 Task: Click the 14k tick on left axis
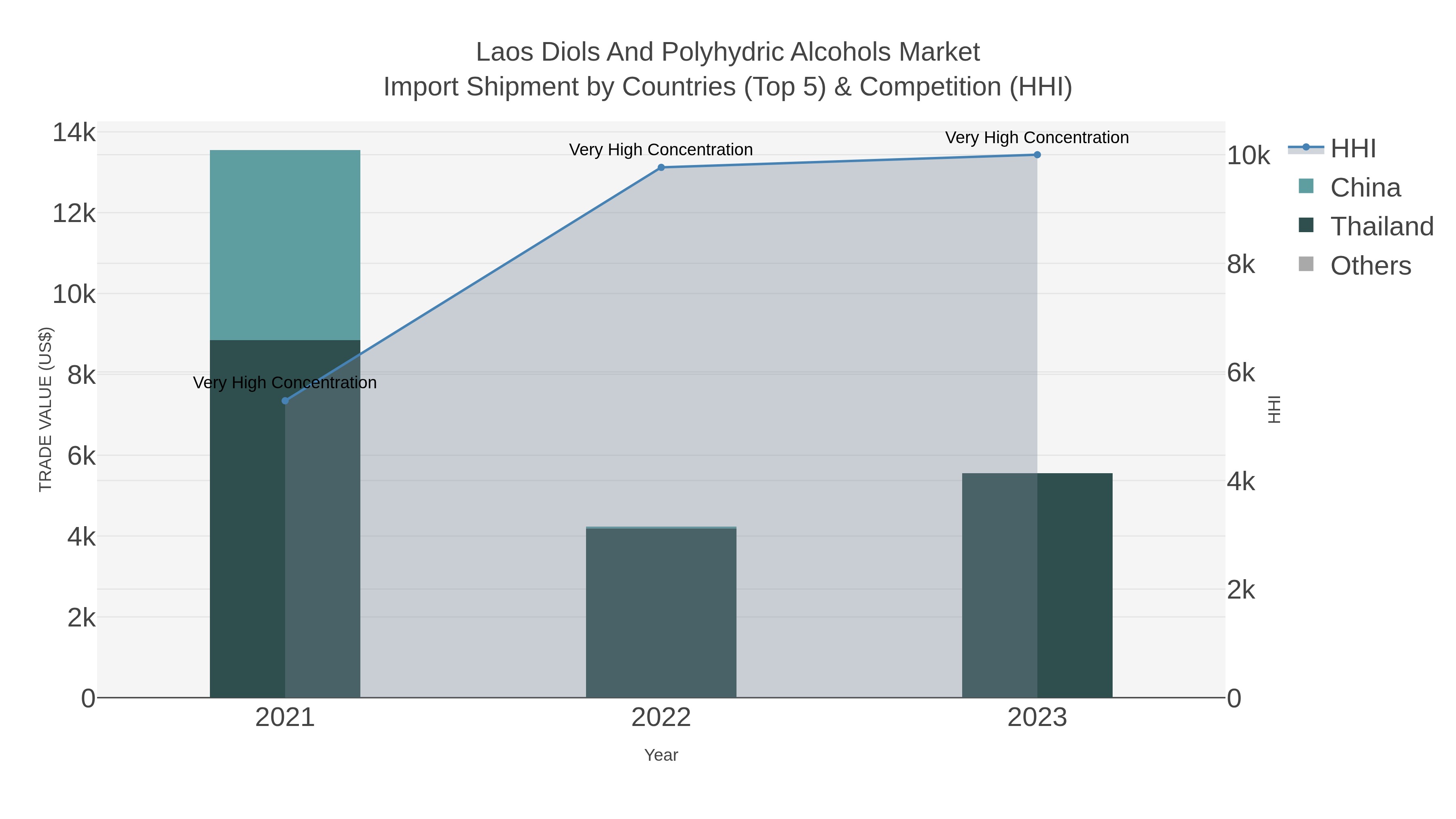pos(74,133)
